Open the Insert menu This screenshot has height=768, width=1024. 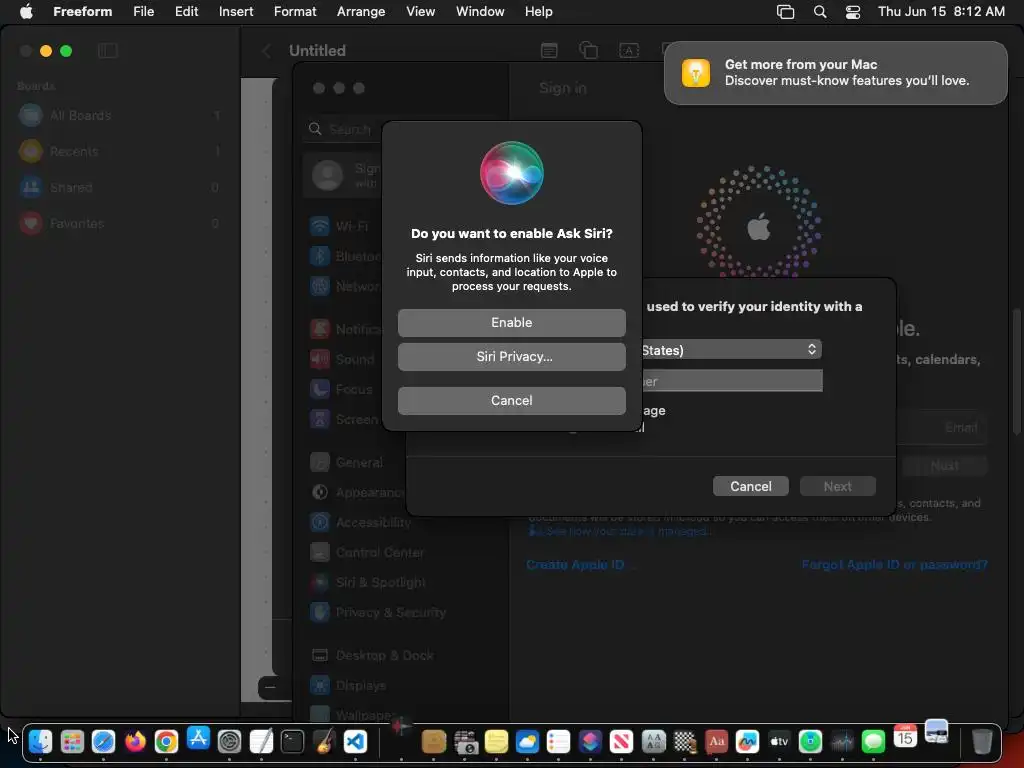[x=236, y=12]
